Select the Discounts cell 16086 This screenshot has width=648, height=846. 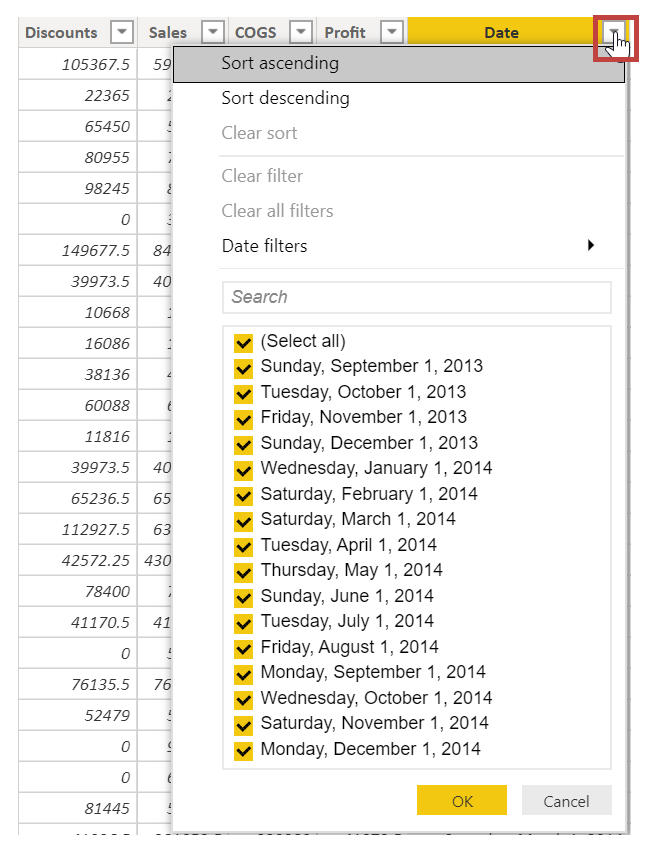click(78, 343)
